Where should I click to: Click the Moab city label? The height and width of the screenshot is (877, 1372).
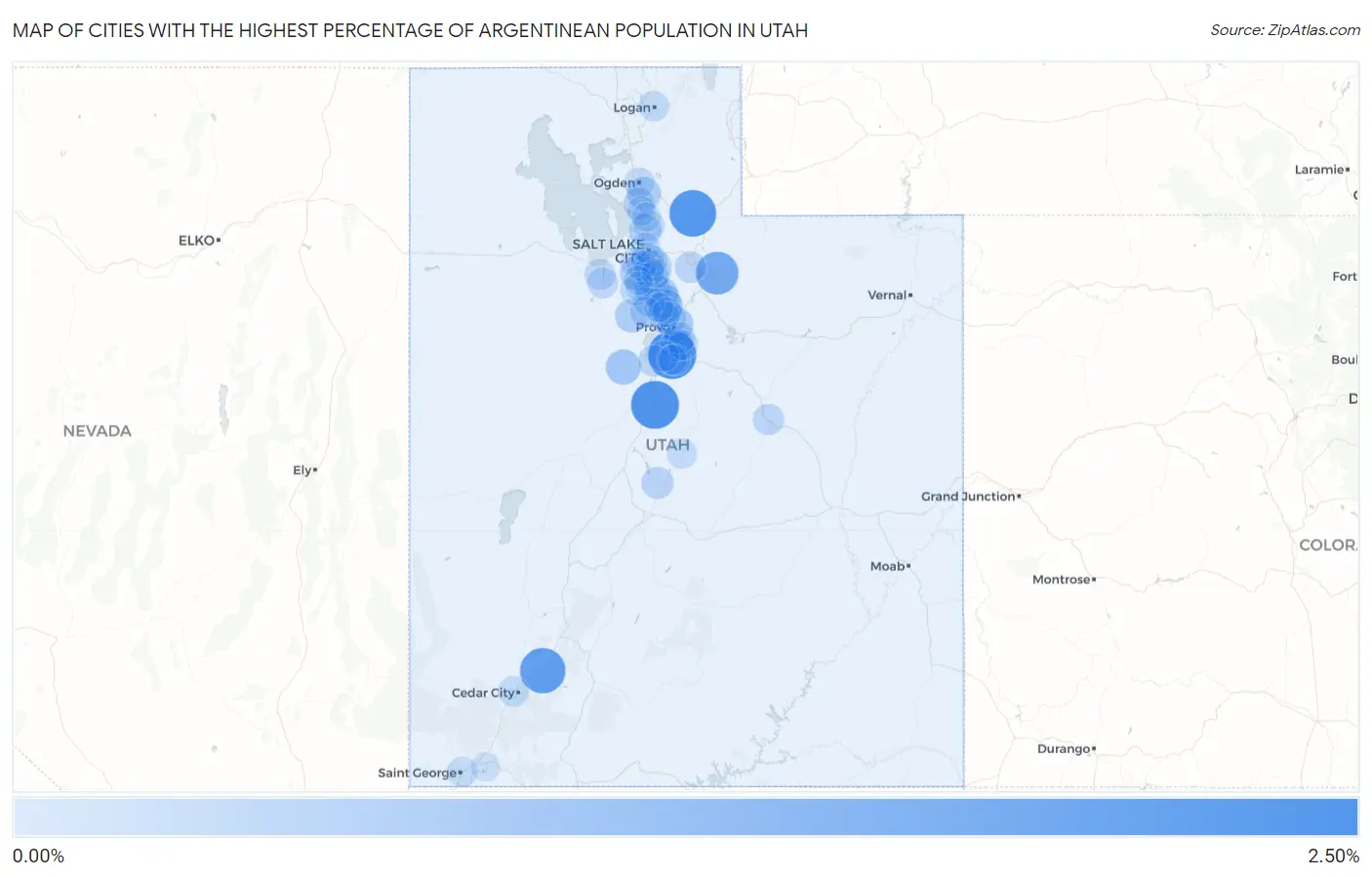(x=887, y=566)
